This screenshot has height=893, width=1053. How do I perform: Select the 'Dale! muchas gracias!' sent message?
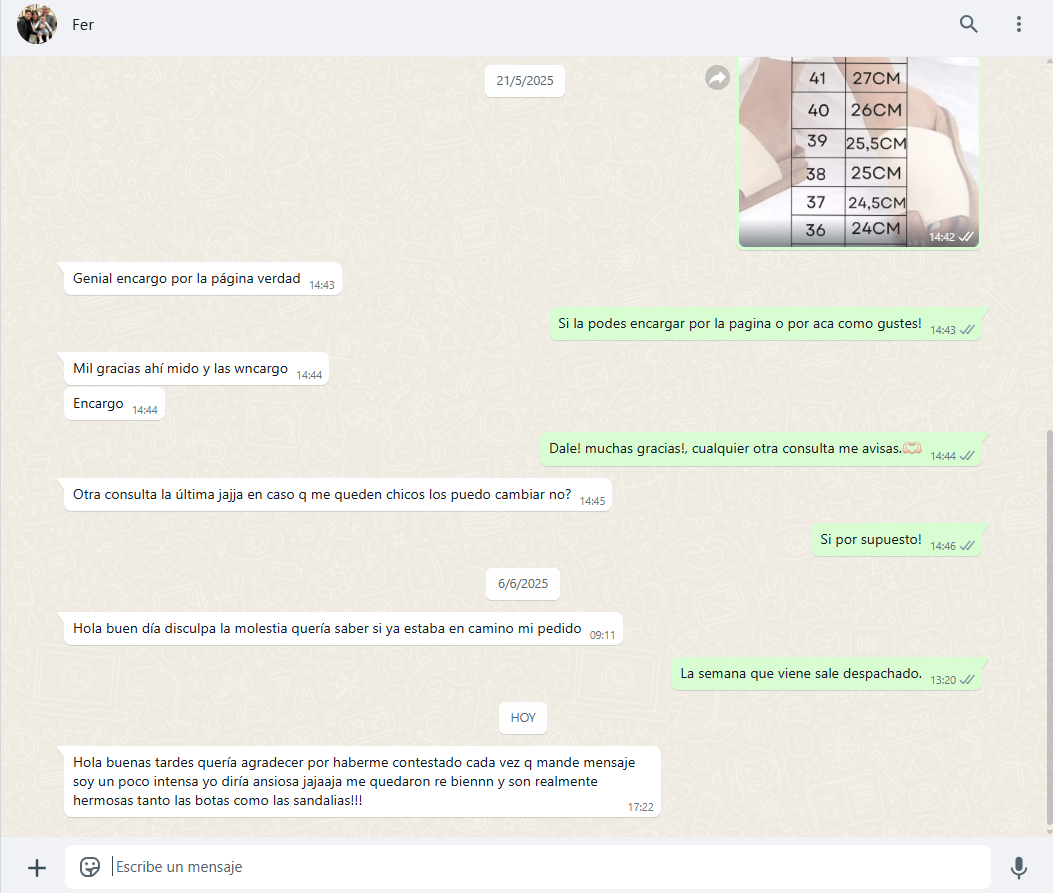coord(761,449)
